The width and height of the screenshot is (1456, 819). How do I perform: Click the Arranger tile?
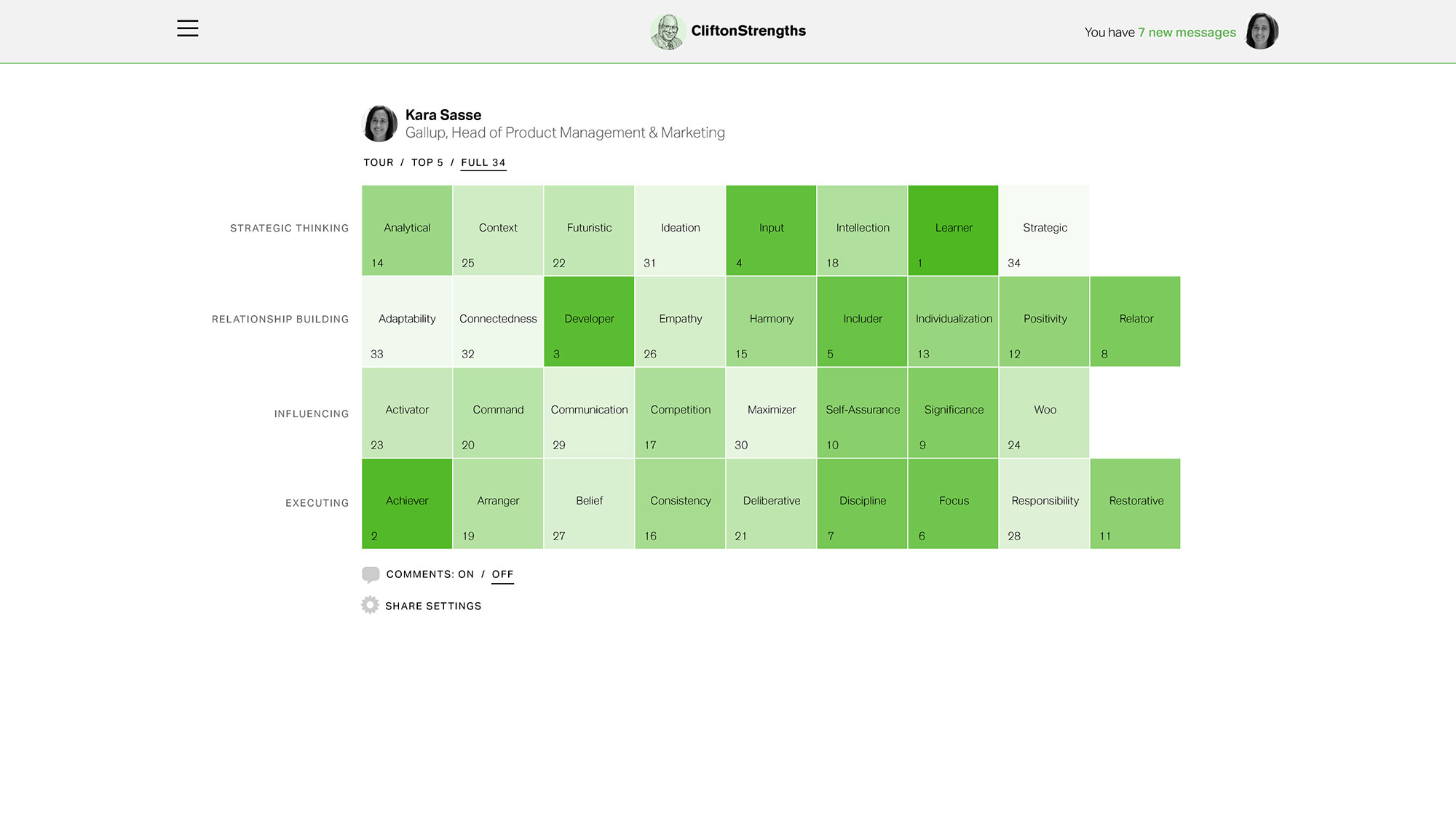tap(498, 504)
